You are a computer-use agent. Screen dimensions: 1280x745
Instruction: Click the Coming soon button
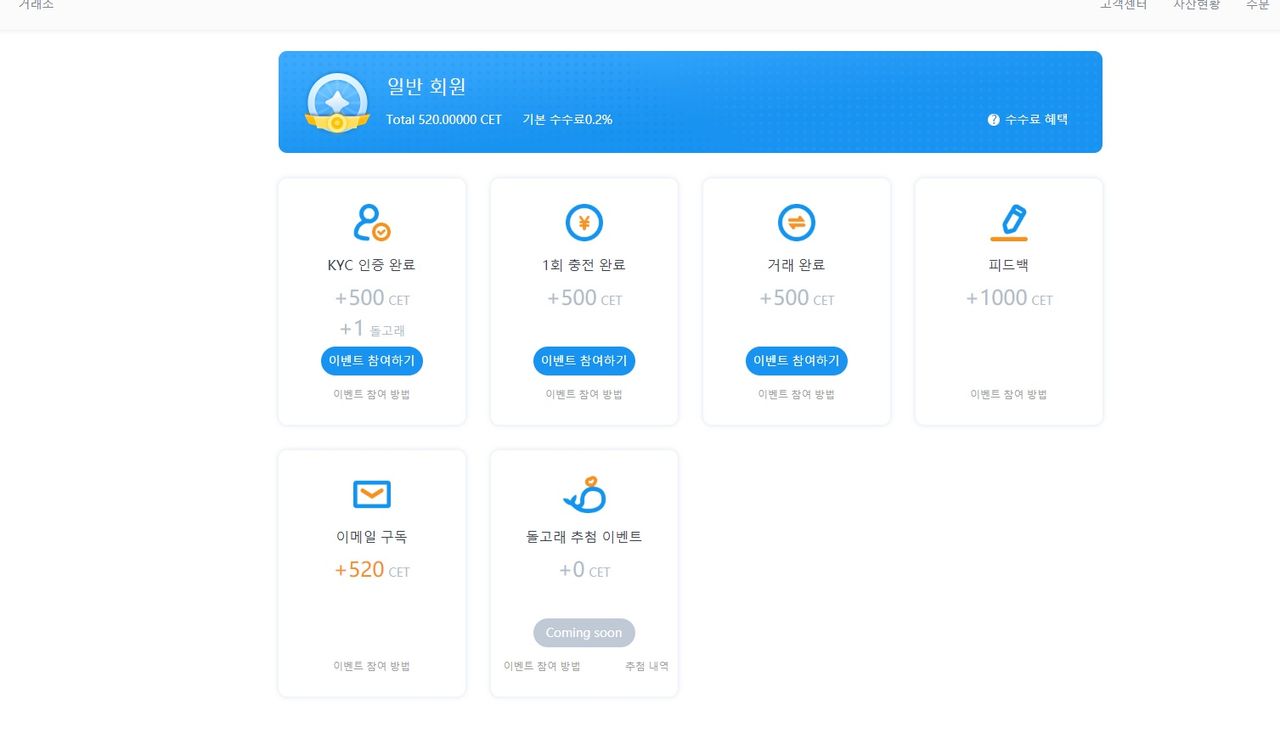[x=584, y=633]
